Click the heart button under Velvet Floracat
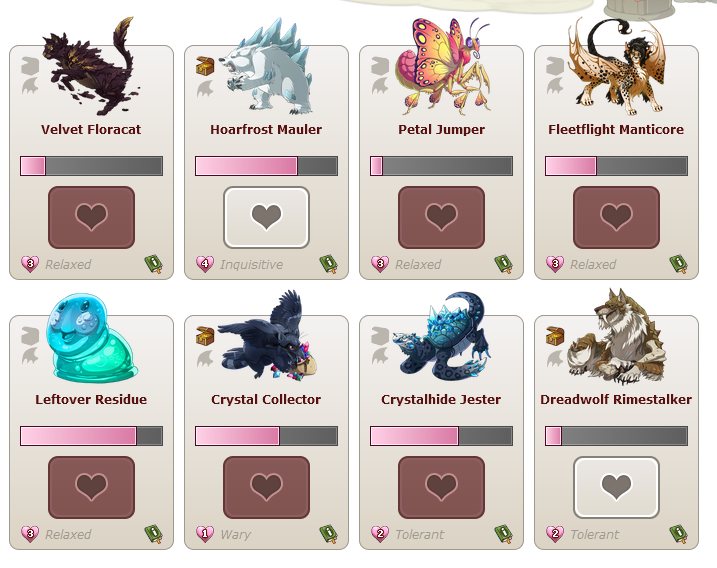 pos(91,217)
